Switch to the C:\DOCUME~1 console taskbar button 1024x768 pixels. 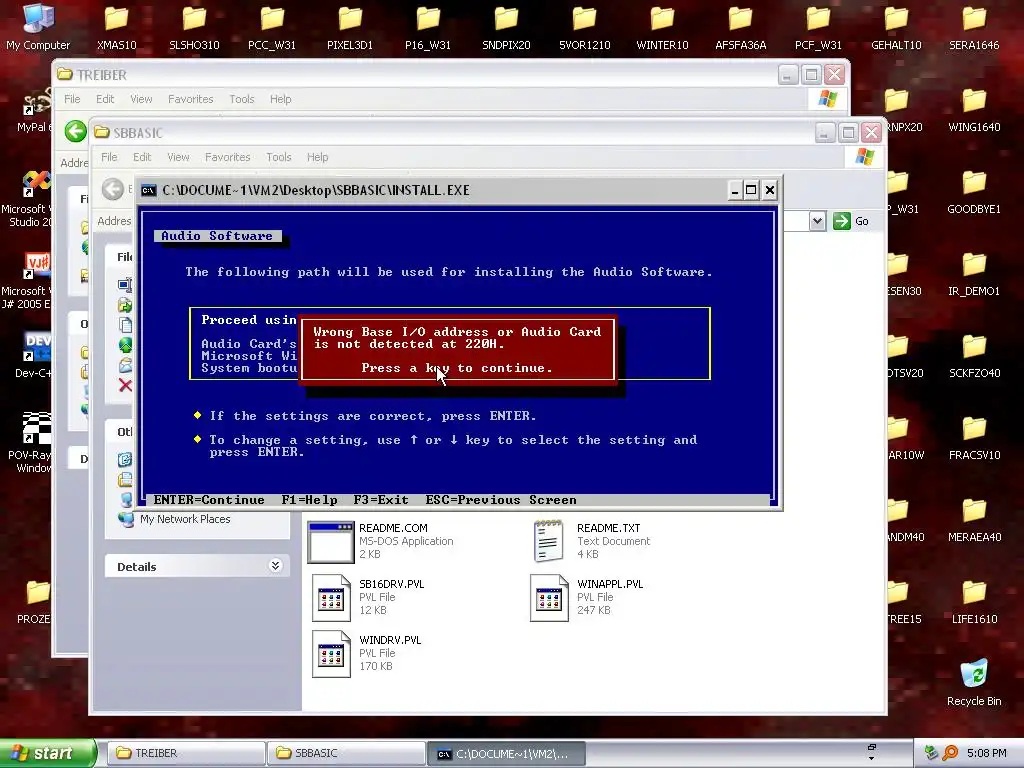[x=505, y=754]
